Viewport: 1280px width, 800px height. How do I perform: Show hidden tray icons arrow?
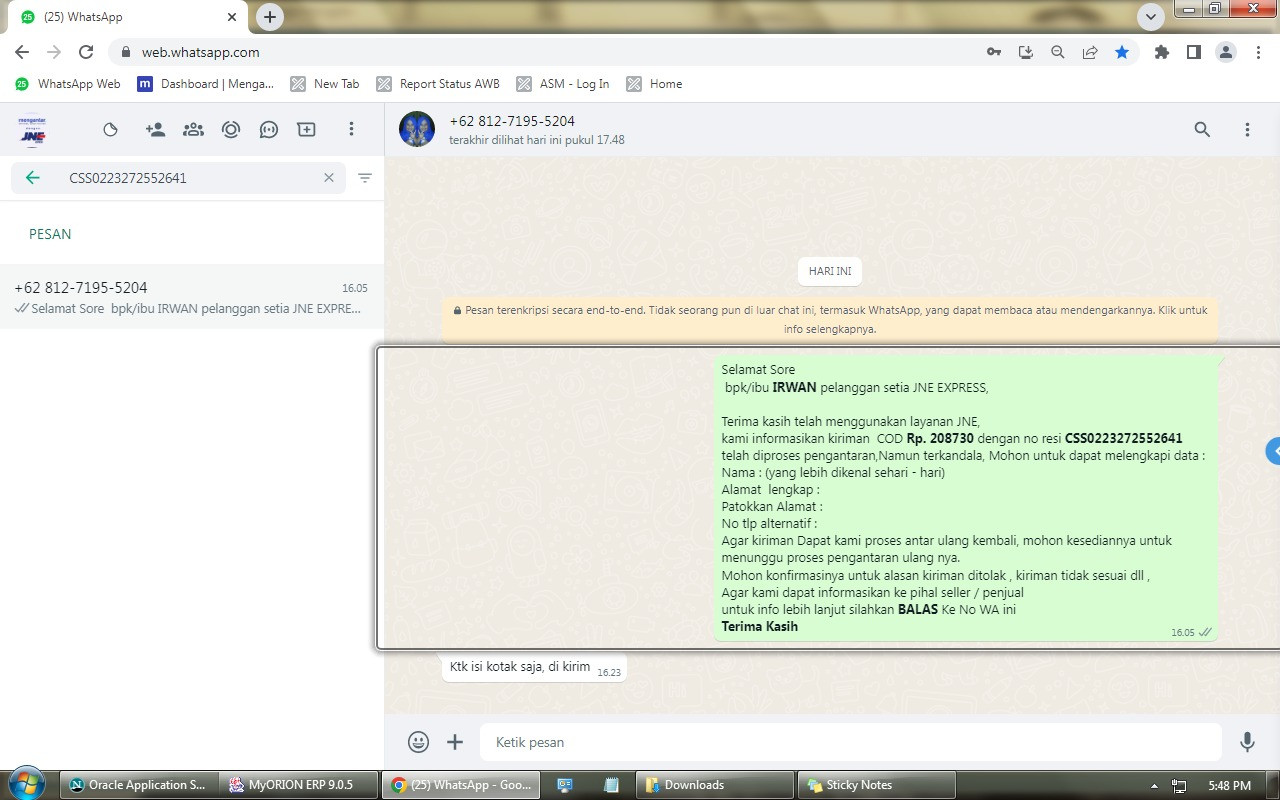pyautogui.click(x=1154, y=786)
